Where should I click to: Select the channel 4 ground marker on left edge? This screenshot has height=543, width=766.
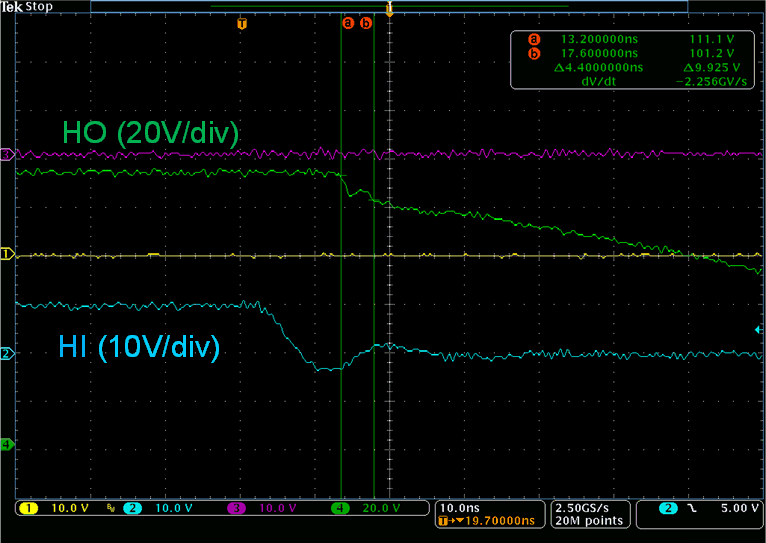click(7, 444)
